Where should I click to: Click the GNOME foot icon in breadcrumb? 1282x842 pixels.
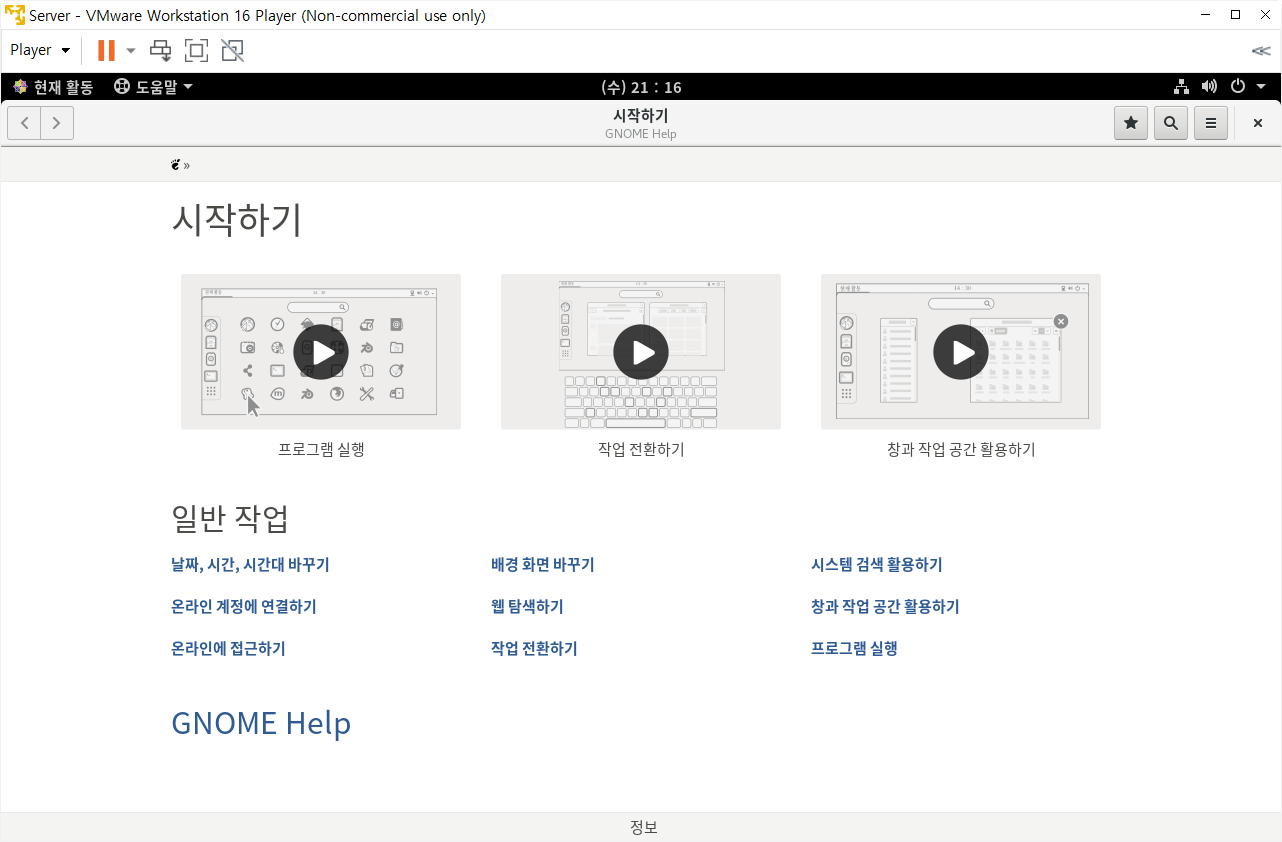click(x=176, y=165)
